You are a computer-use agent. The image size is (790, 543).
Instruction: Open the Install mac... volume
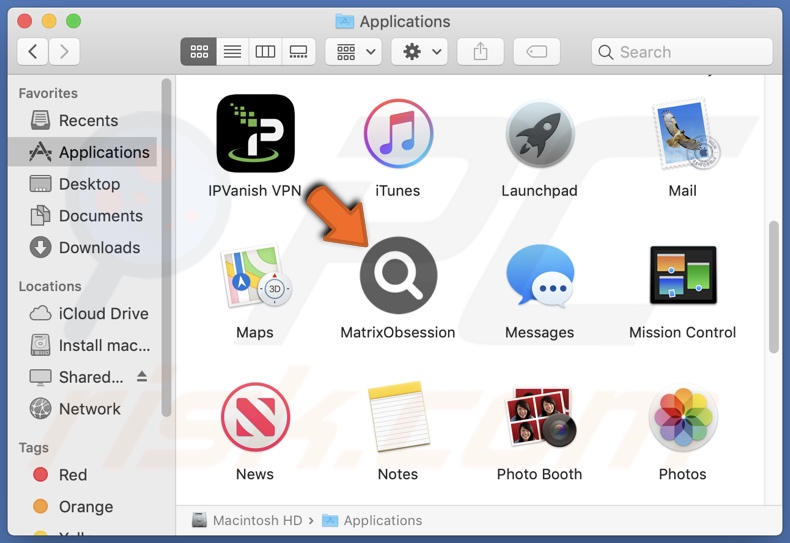83,345
